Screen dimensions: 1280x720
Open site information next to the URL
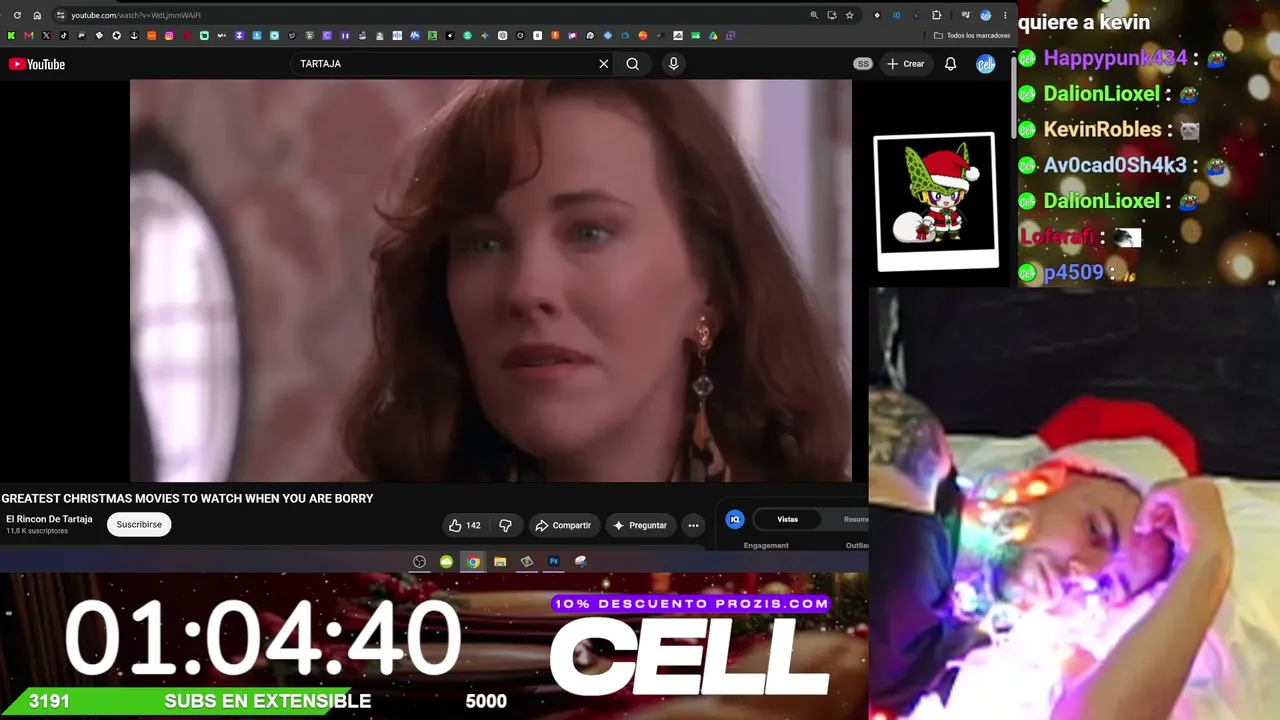[x=61, y=15]
